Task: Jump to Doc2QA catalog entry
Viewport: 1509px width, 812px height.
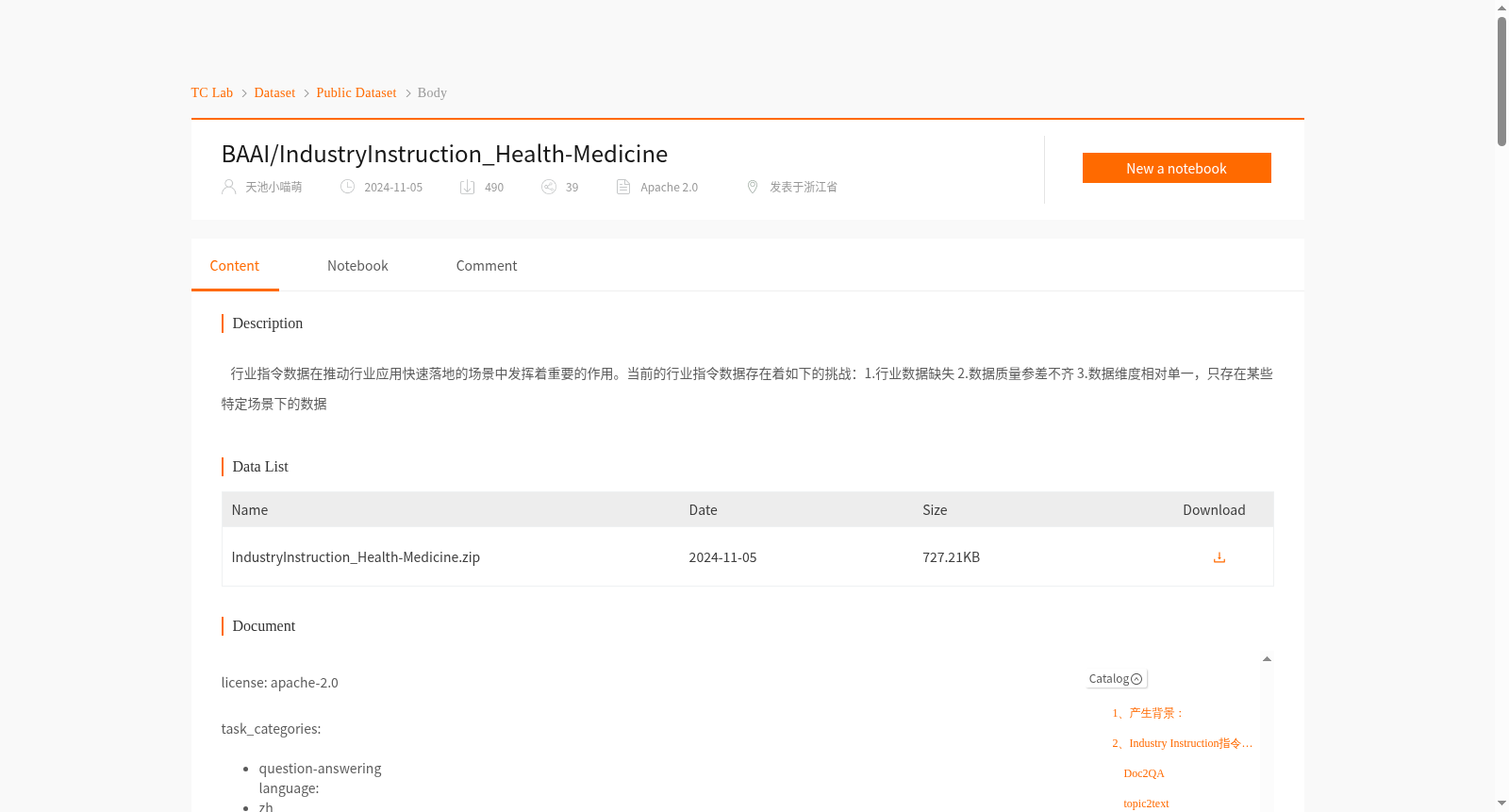Action: pyautogui.click(x=1144, y=773)
